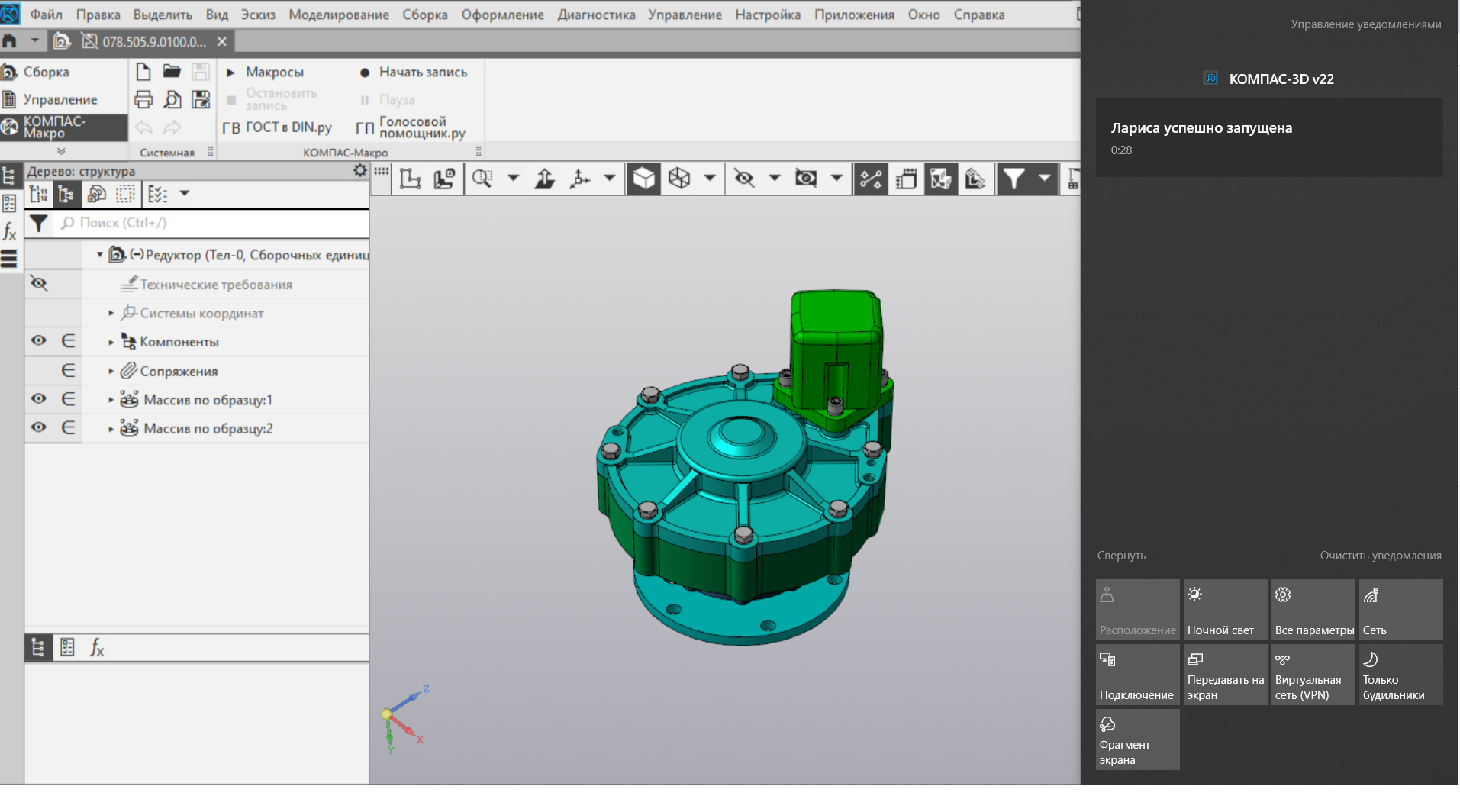Click the print icon in the system toolbar
Viewport: 1460px width, 812px height.
[x=143, y=99]
